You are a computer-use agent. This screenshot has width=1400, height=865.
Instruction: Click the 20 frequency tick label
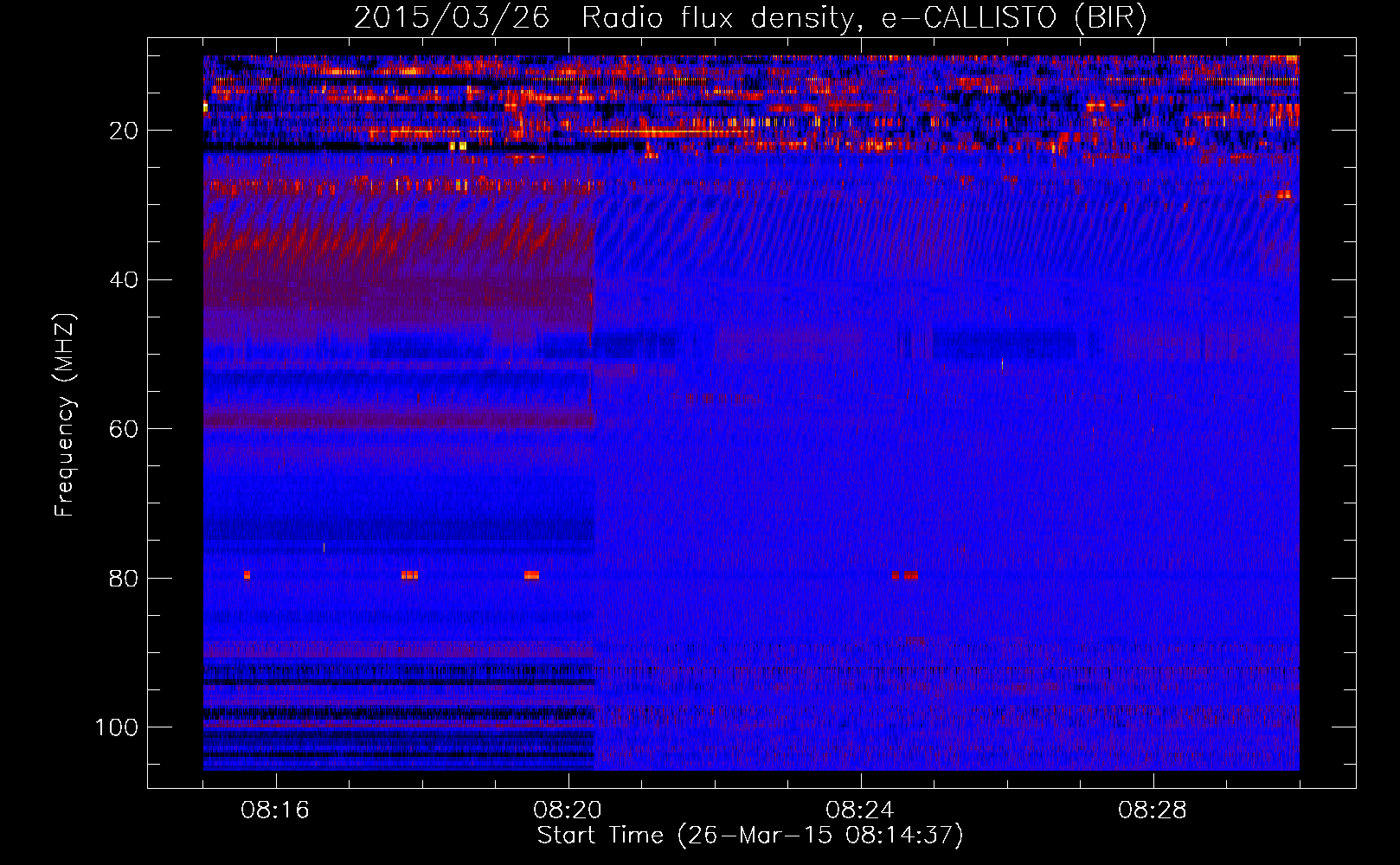[124, 131]
